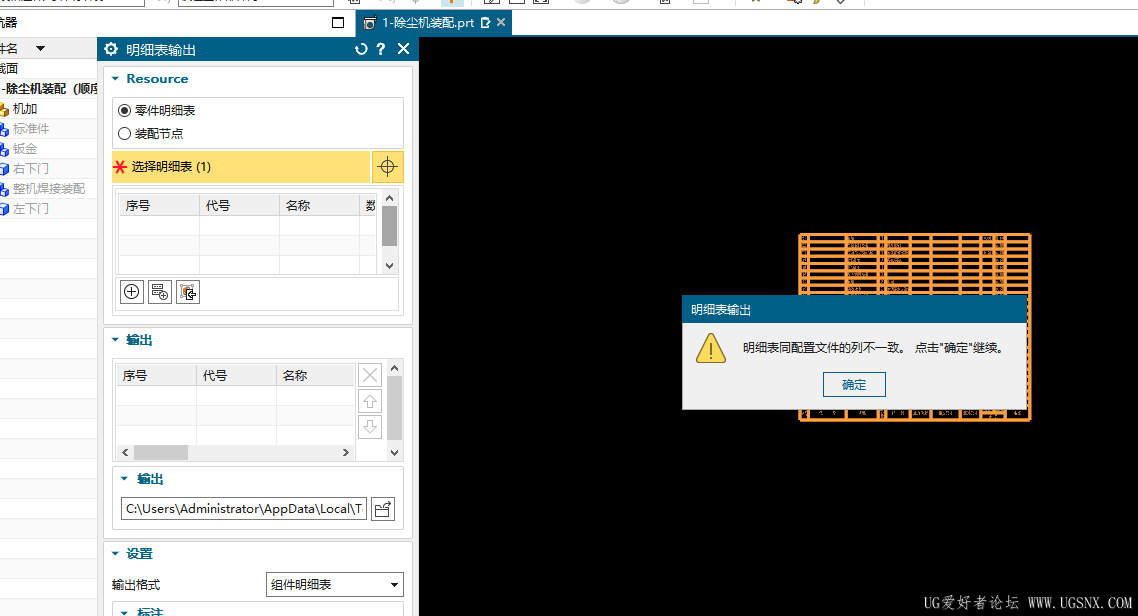Click 确定 in the warning dialog
Image resolution: width=1138 pixels, height=616 pixels.
854,384
